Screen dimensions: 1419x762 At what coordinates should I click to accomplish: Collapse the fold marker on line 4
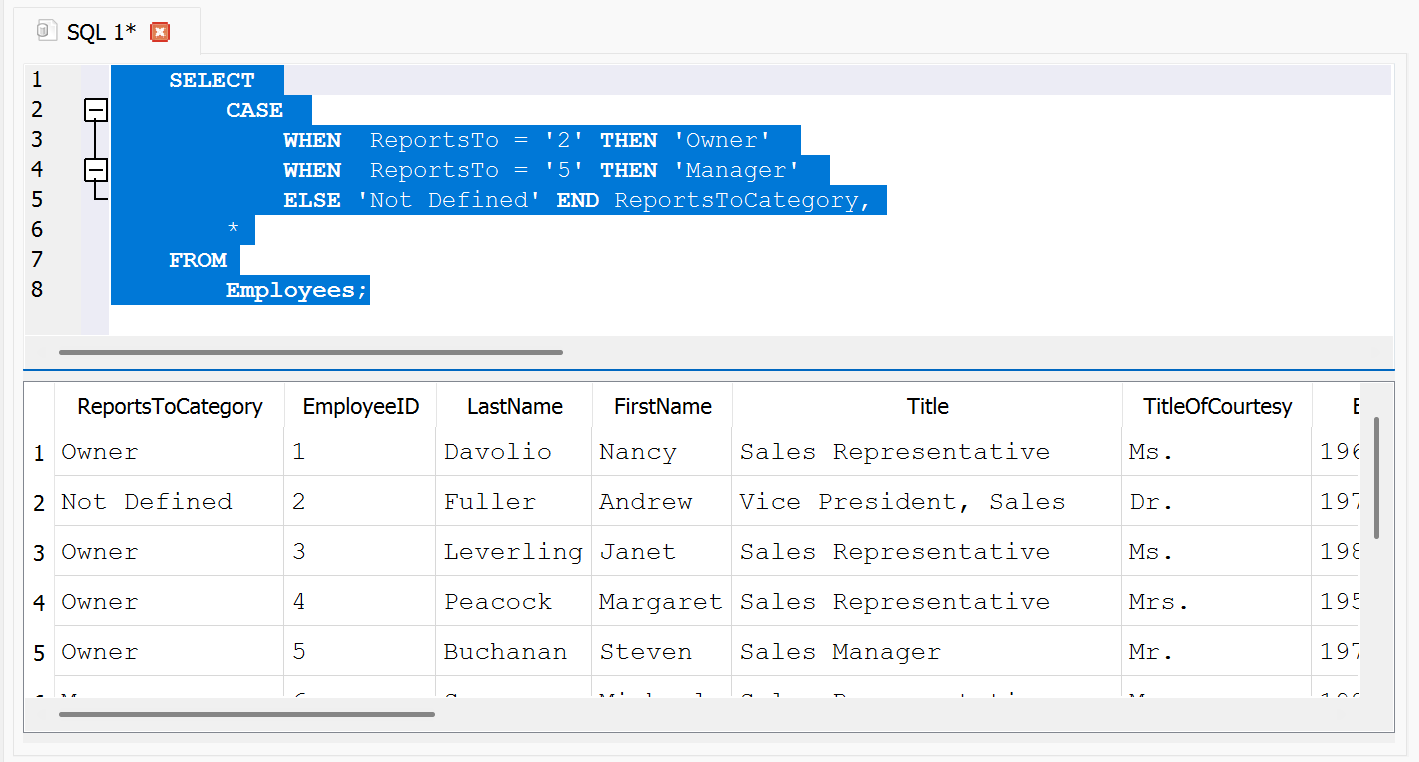pyautogui.click(x=96, y=170)
